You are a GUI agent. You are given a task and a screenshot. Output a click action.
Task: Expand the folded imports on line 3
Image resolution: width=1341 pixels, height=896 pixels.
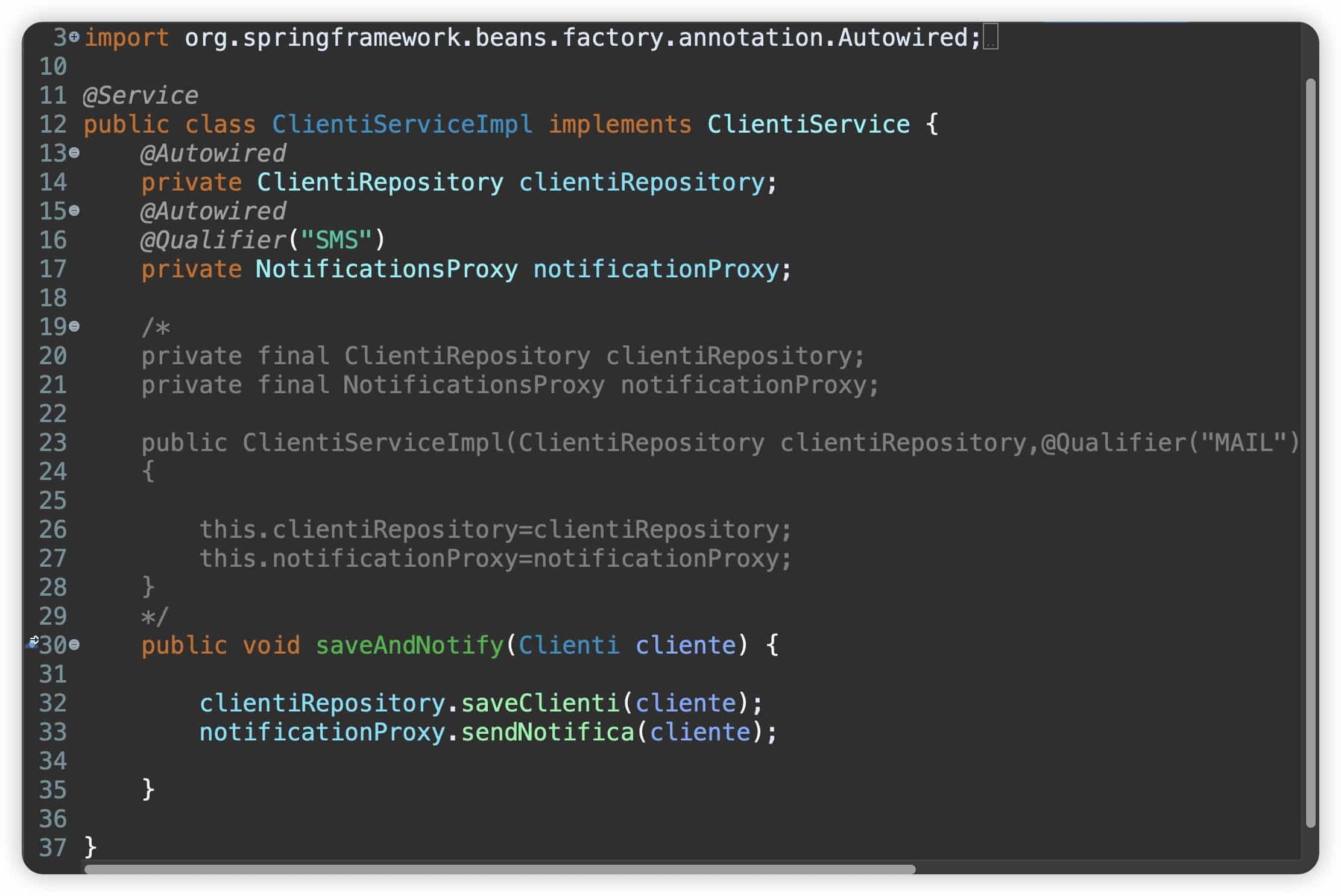(x=74, y=37)
